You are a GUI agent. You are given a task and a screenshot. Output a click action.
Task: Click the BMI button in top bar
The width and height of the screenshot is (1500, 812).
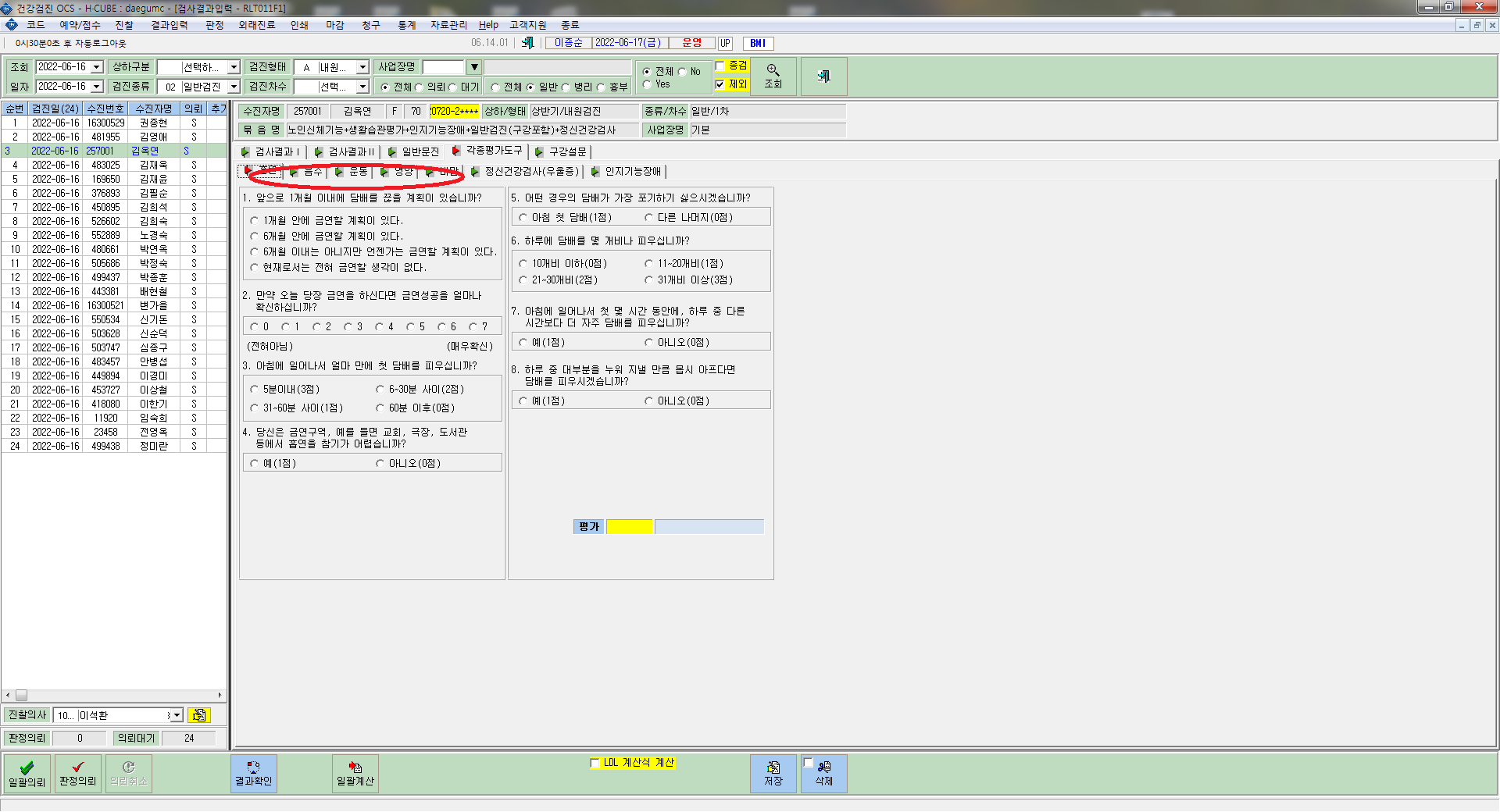758,43
